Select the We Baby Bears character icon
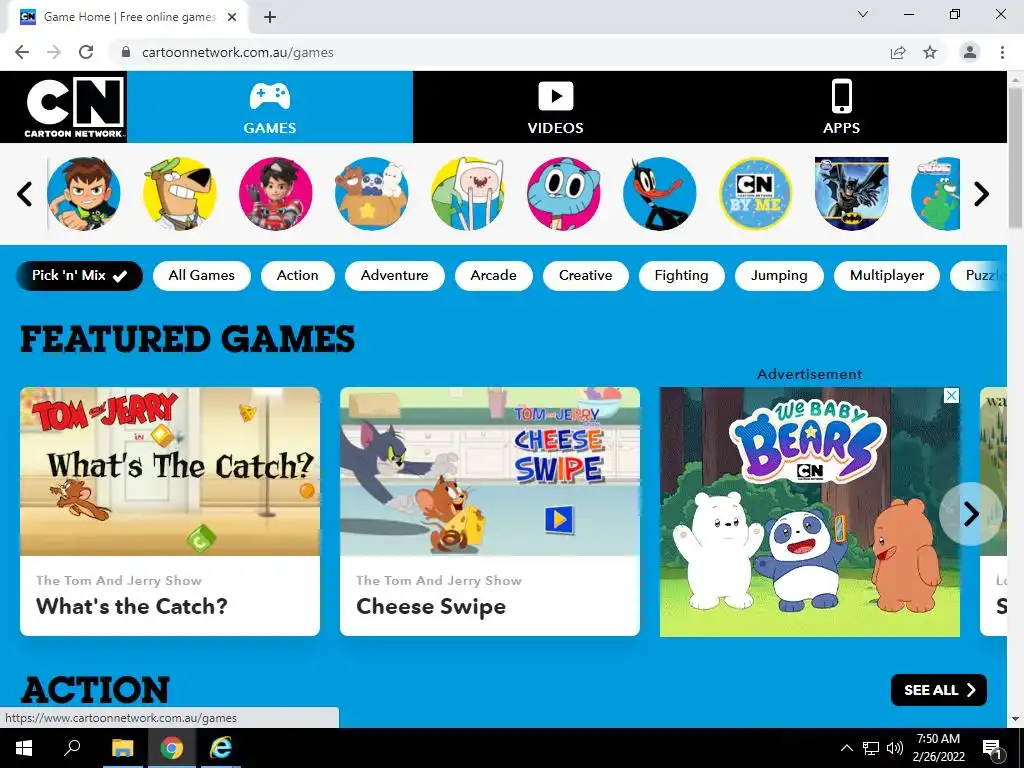The height and width of the screenshot is (768, 1024). (x=372, y=193)
